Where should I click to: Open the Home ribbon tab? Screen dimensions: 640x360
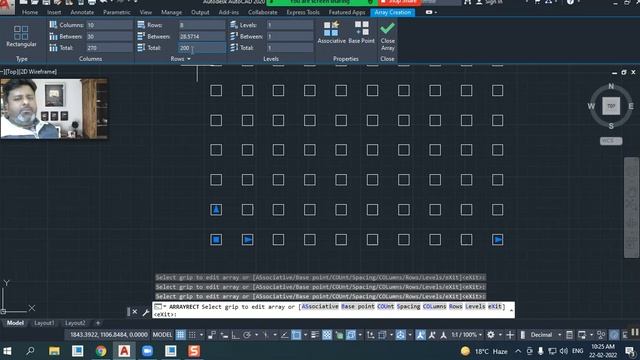30,12
